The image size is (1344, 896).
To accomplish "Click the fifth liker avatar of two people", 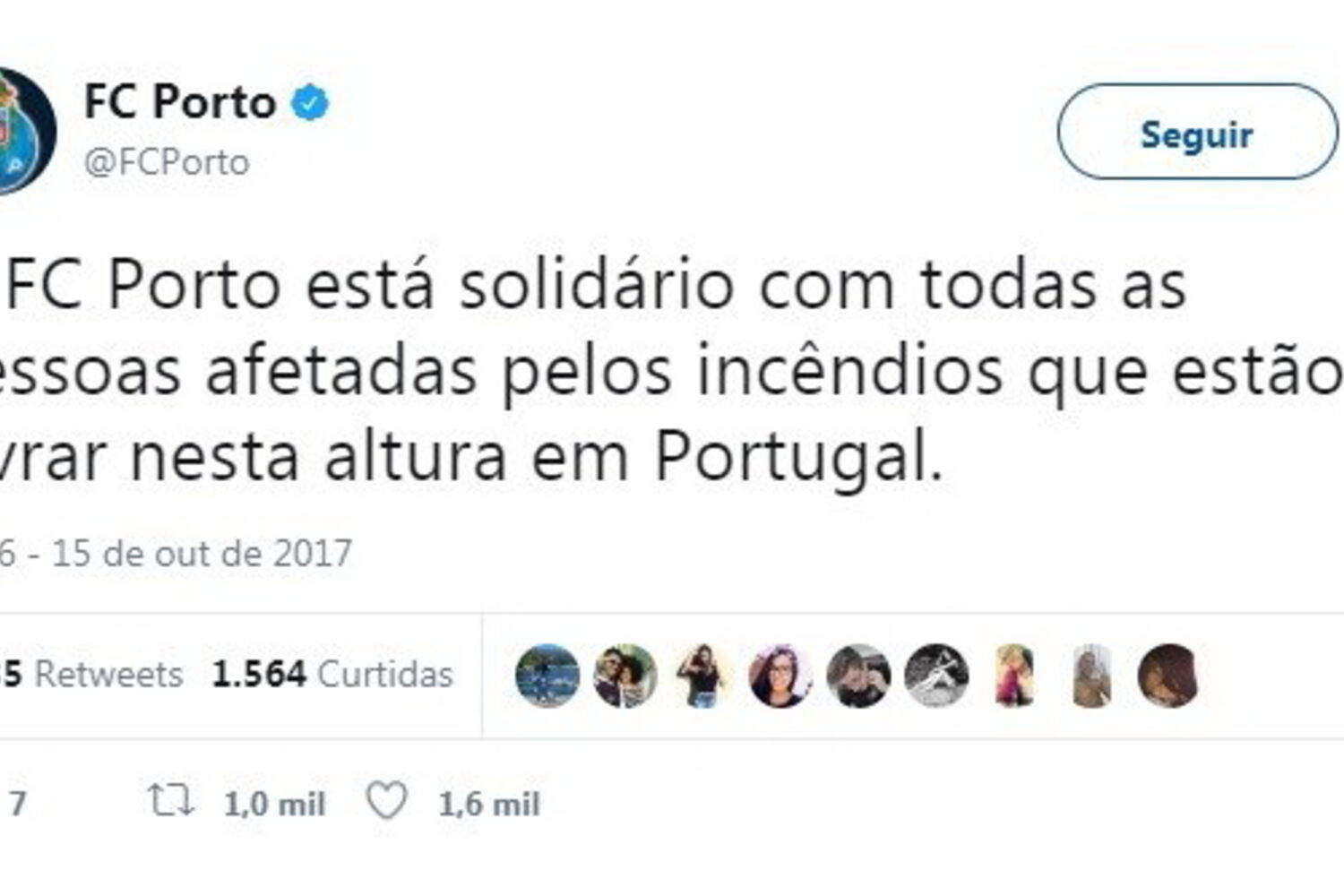I will pyautogui.click(x=857, y=676).
